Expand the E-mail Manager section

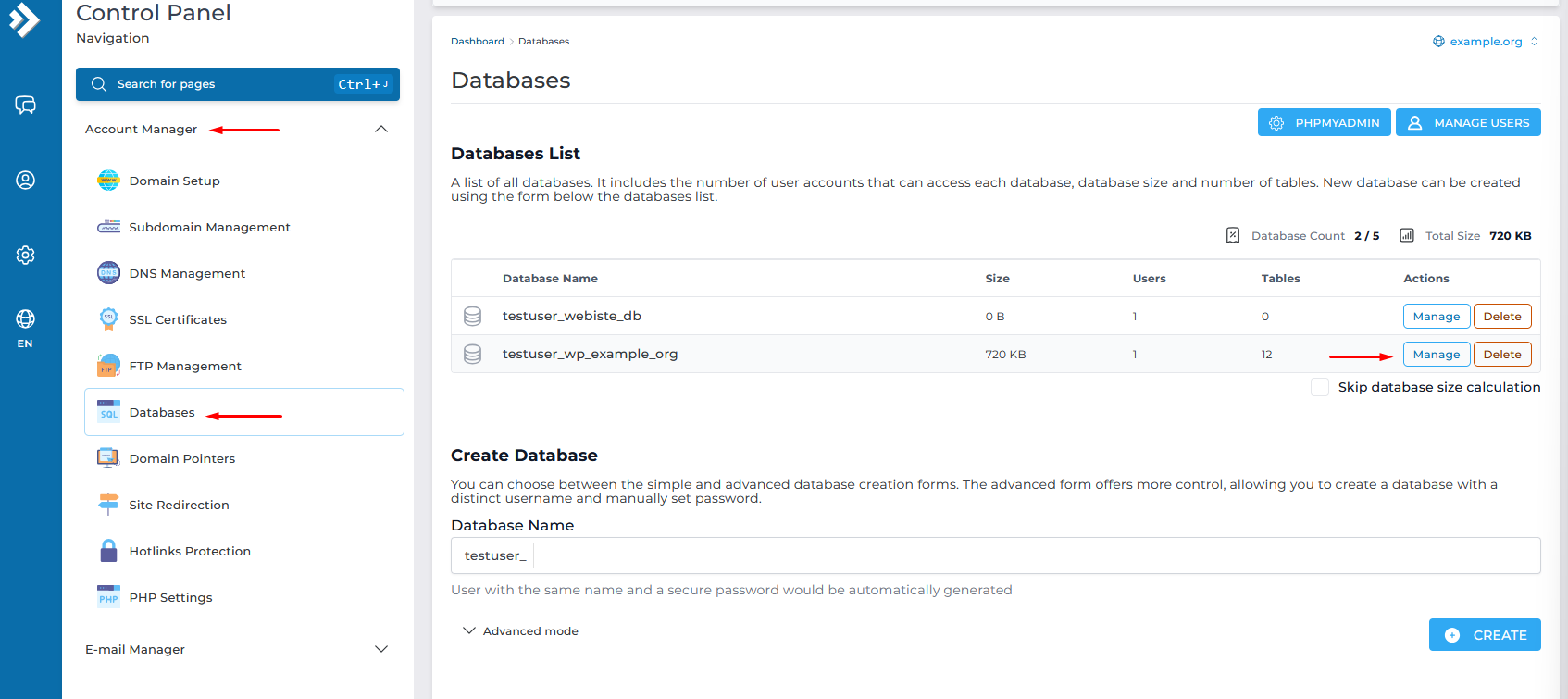(380, 649)
